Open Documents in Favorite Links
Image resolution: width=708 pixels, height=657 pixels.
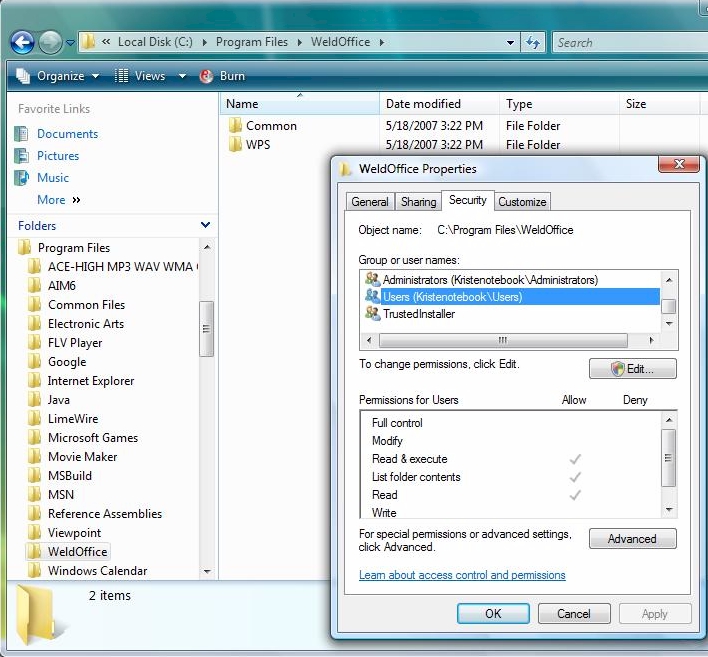click(x=67, y=134)
